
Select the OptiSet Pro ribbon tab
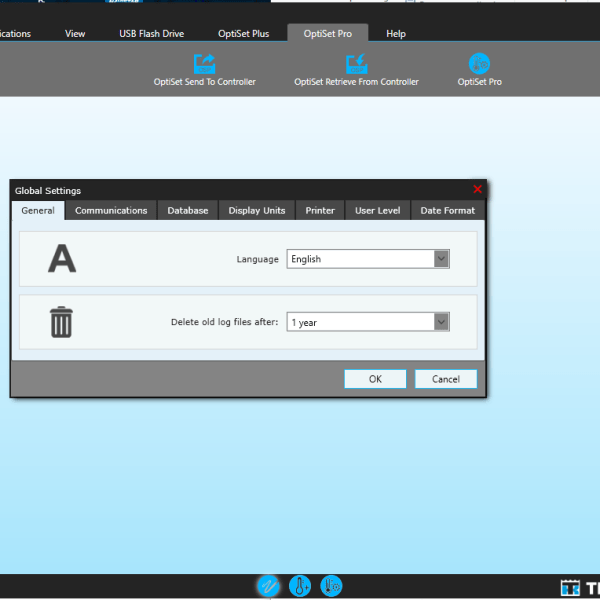click(328, 34)
